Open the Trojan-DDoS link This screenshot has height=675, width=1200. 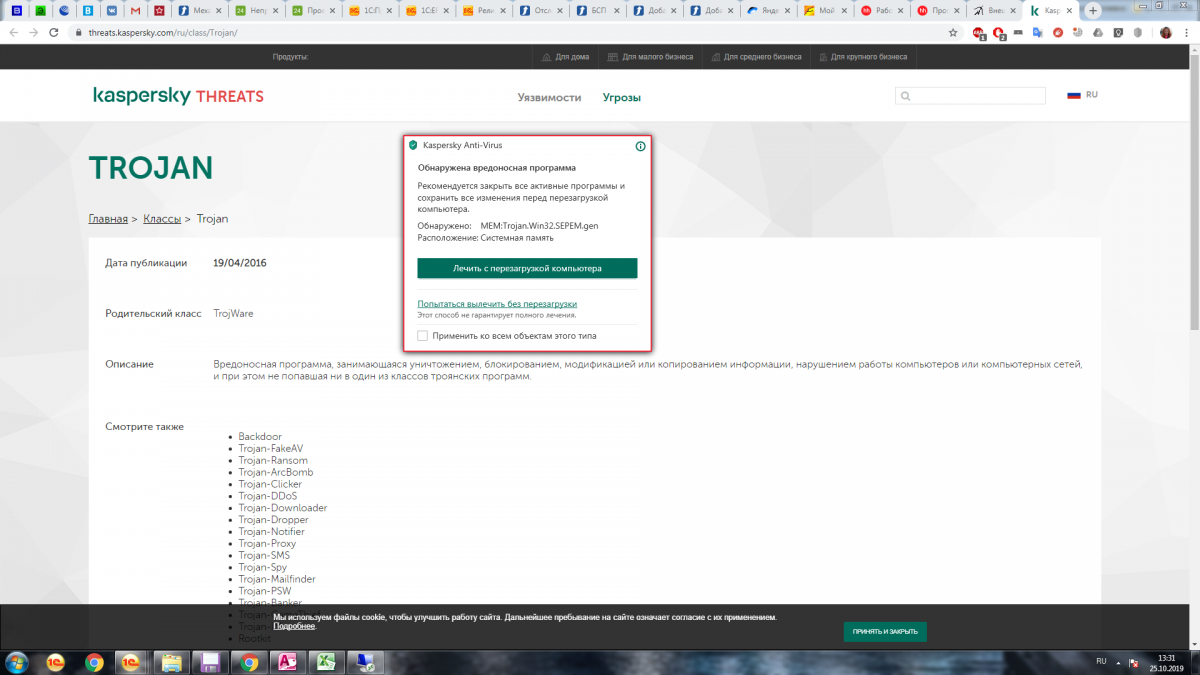(267, 496)
